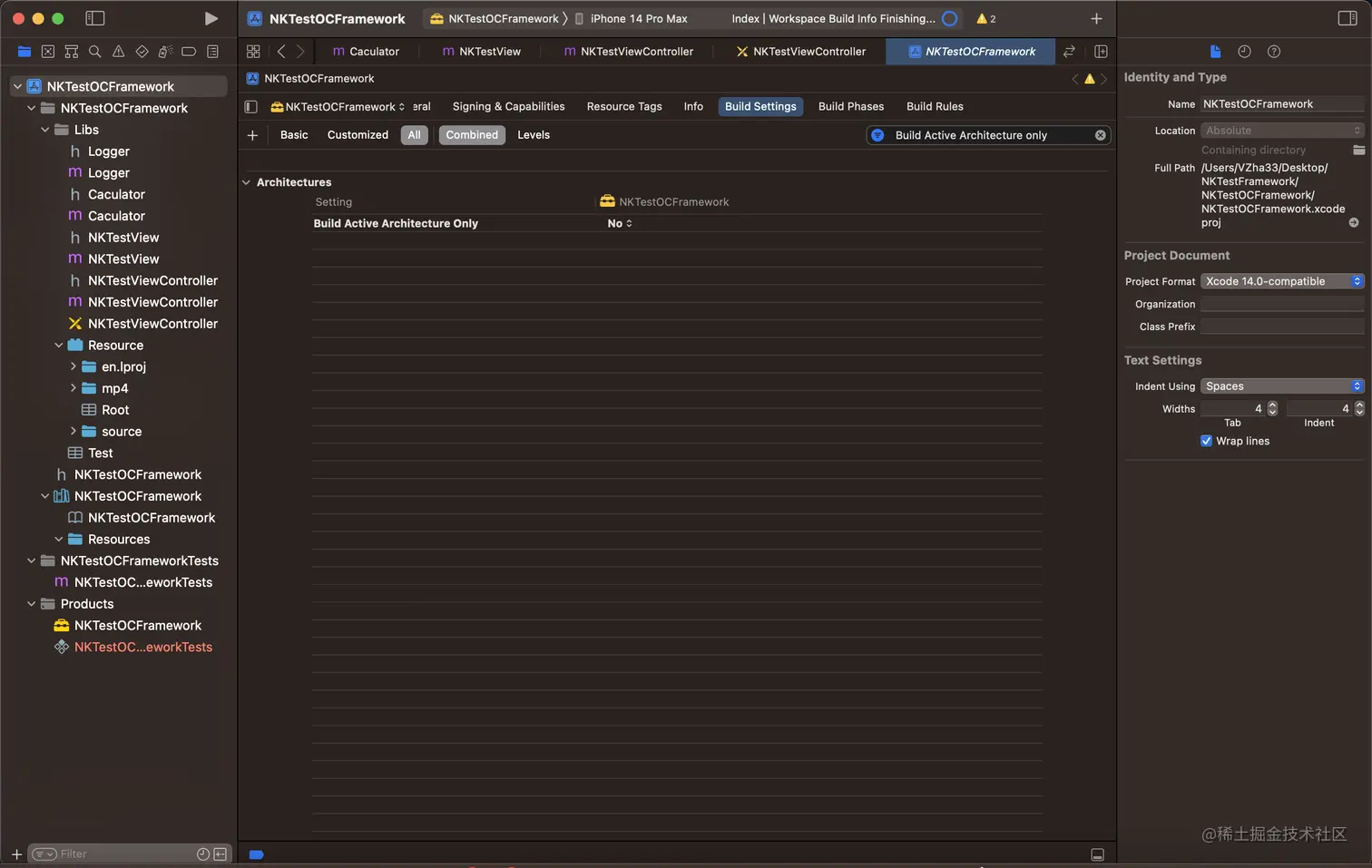Go forward in editor history
Screen dimensions: 1372x868
300,52
